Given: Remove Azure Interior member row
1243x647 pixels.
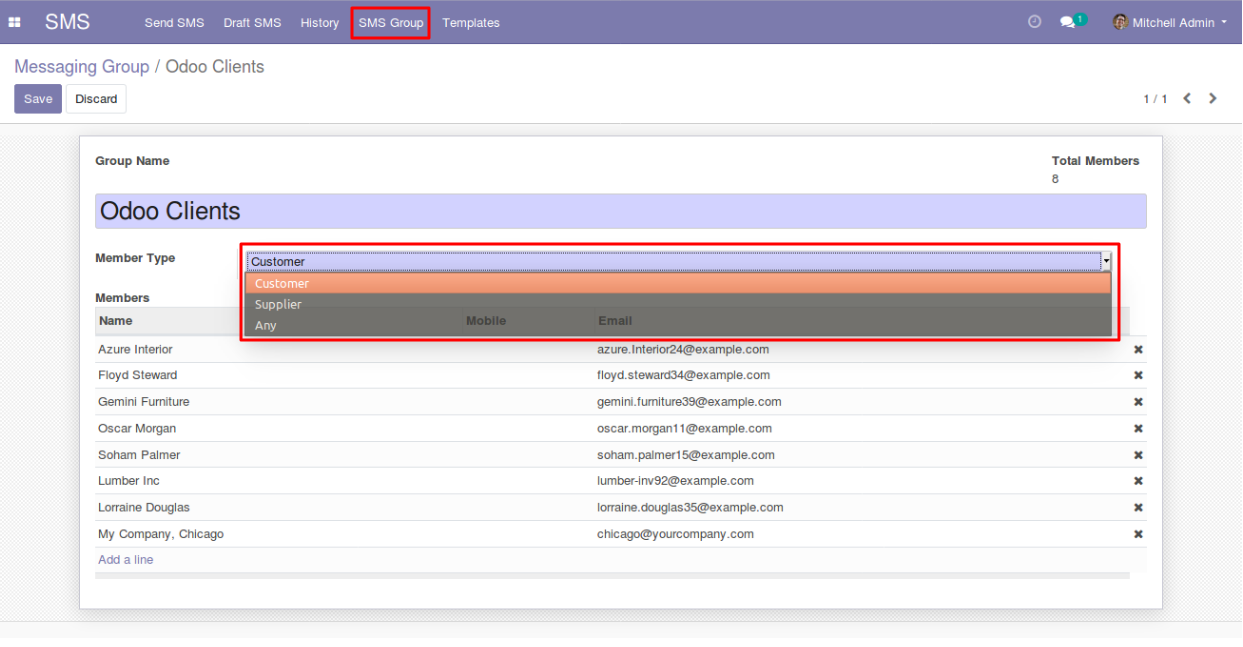Looking at the screenshot, I should pos(1138,349).
